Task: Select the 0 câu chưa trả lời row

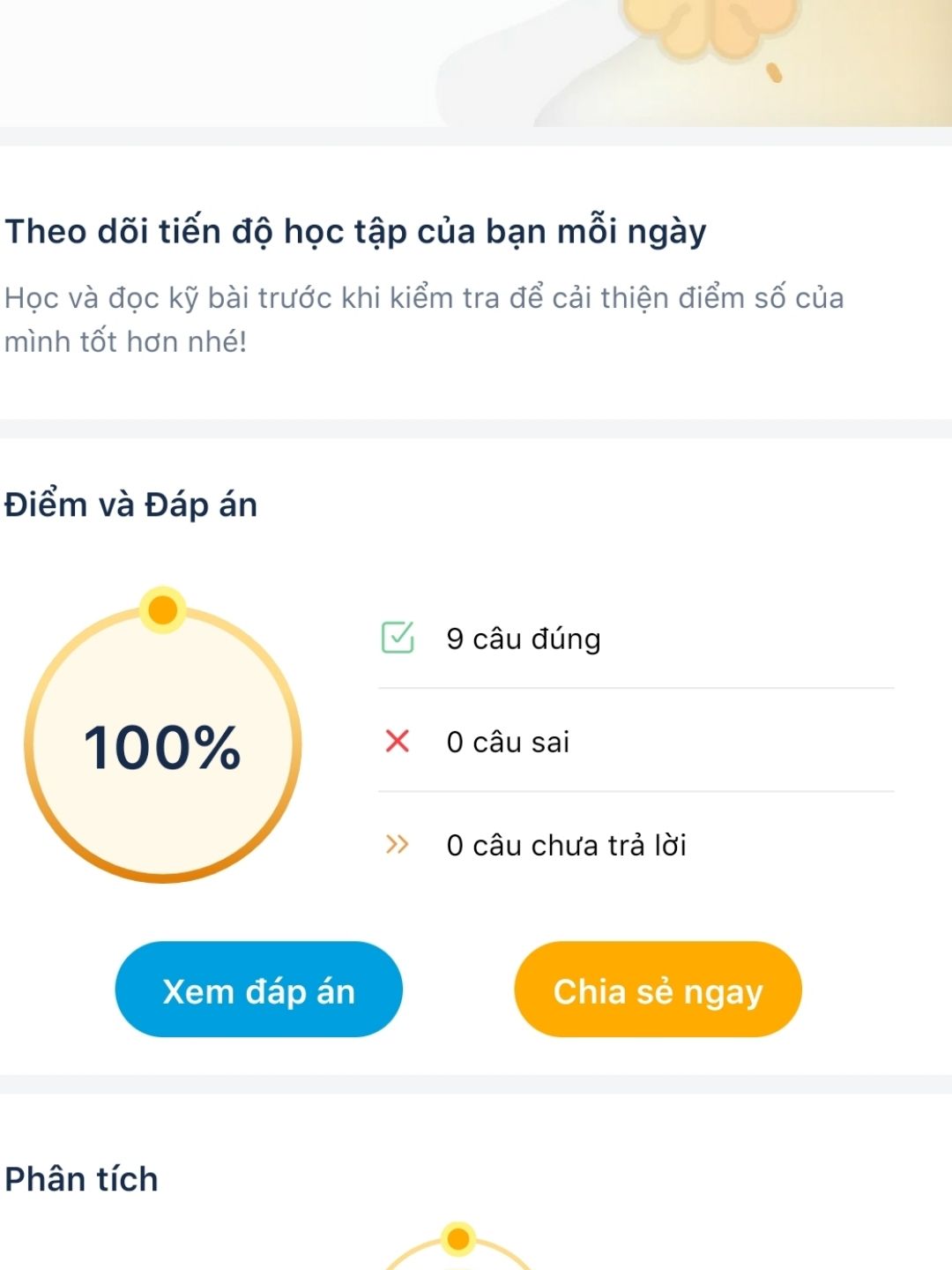Action: click(636, 844)
